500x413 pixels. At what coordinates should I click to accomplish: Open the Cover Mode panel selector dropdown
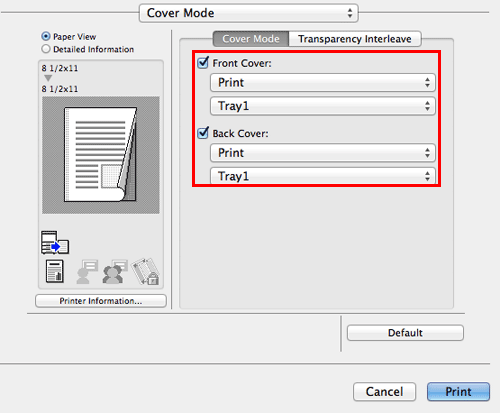pyautogui.click(x=248, y=13)
